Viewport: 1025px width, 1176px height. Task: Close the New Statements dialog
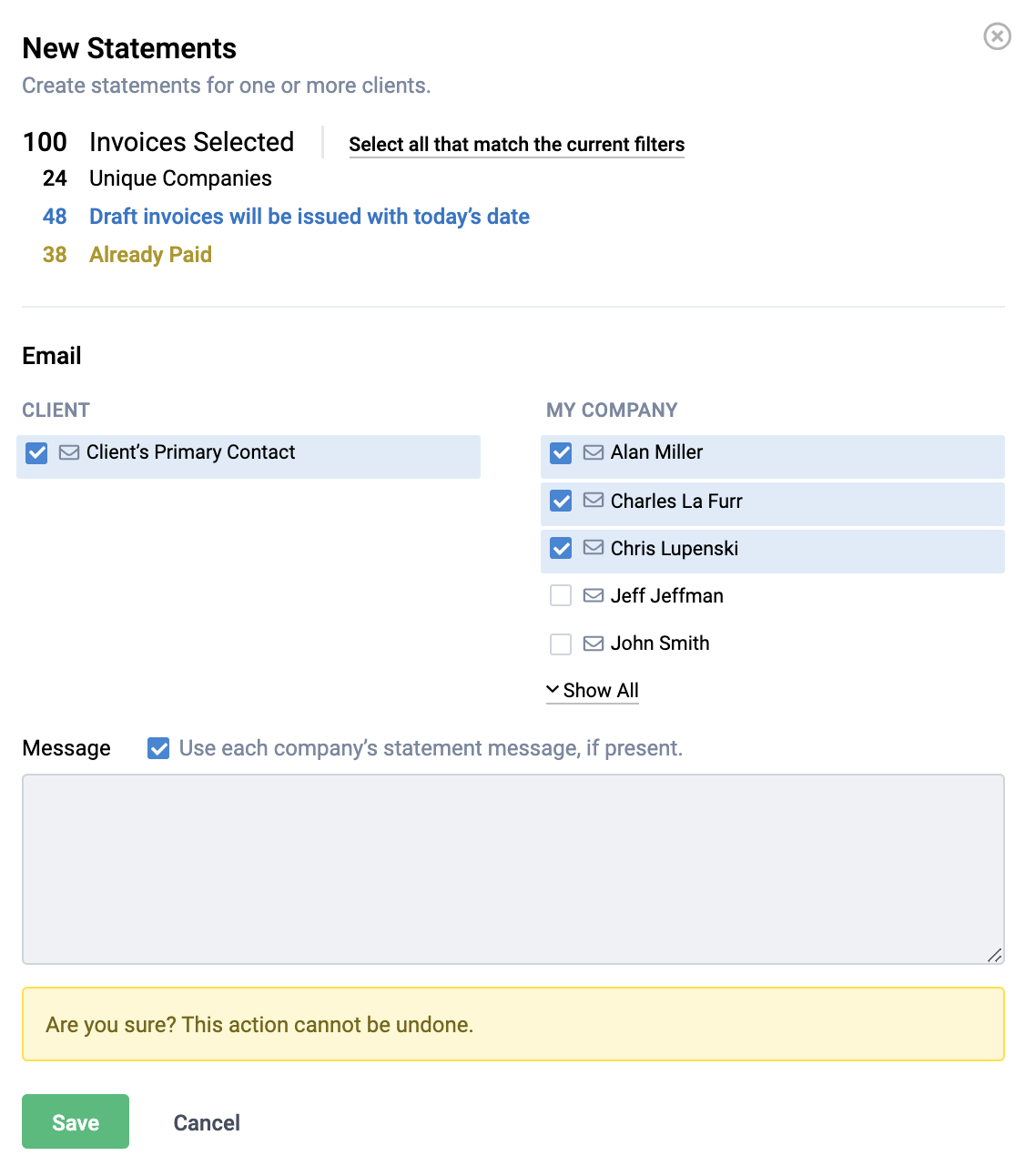point(997,36)
